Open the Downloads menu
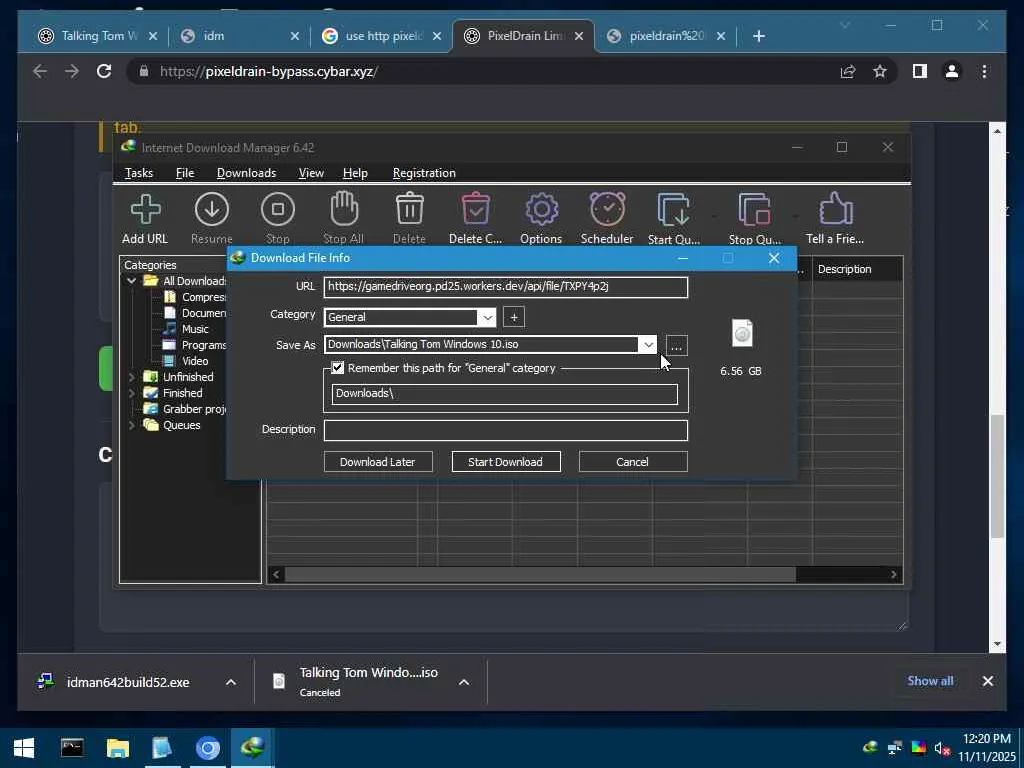The image size is (1024, 768). 246,173
